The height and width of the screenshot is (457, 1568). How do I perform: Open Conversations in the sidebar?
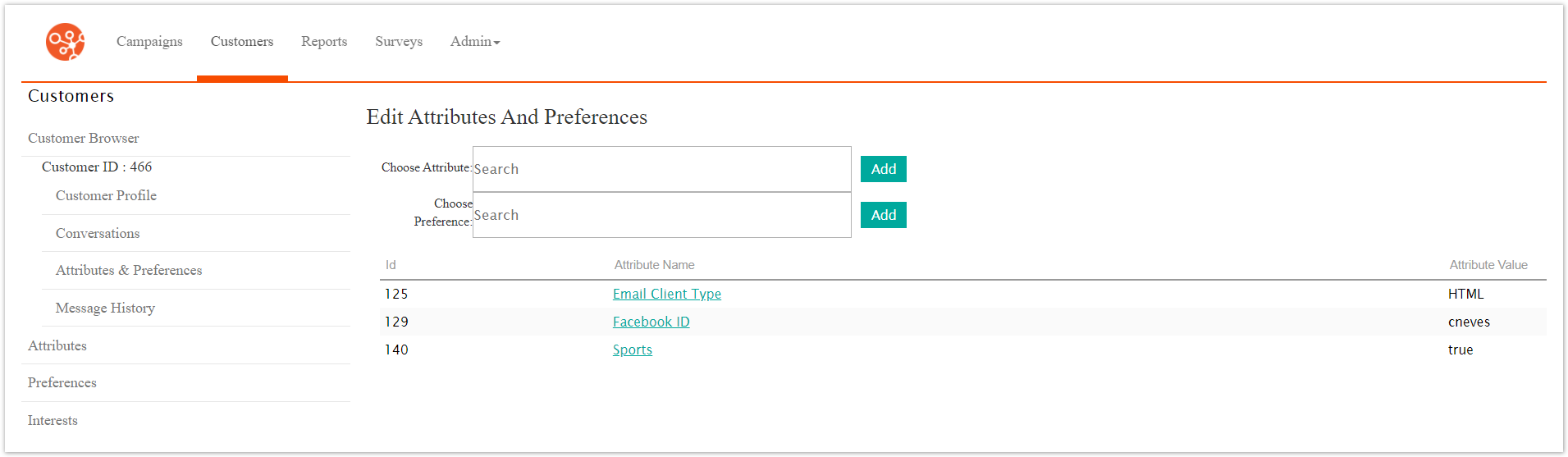pyautogui.click(x=98, y=233)
